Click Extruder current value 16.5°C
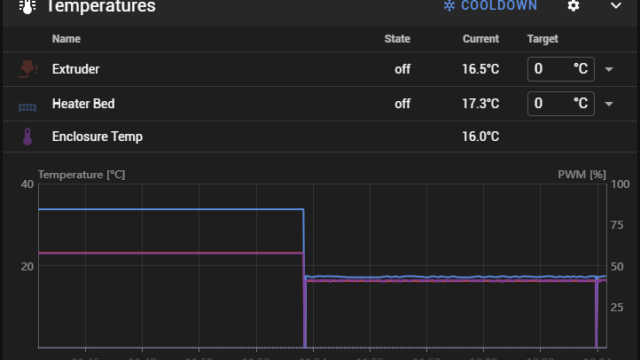Screen dimensions: 640x360 click(480, 69)
